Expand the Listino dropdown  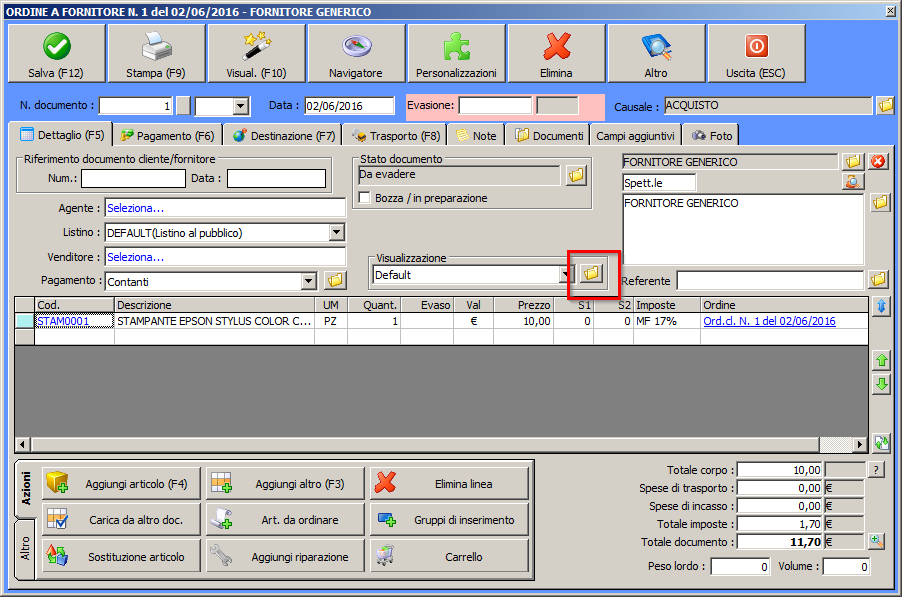tap(337, 232)
